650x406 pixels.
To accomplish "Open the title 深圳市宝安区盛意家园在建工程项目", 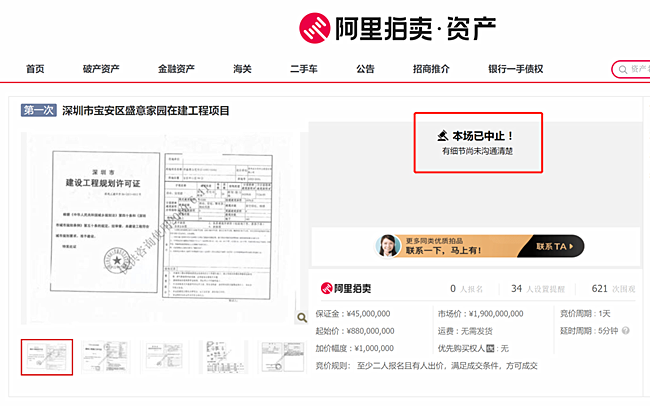I will [x=146, y=111].
